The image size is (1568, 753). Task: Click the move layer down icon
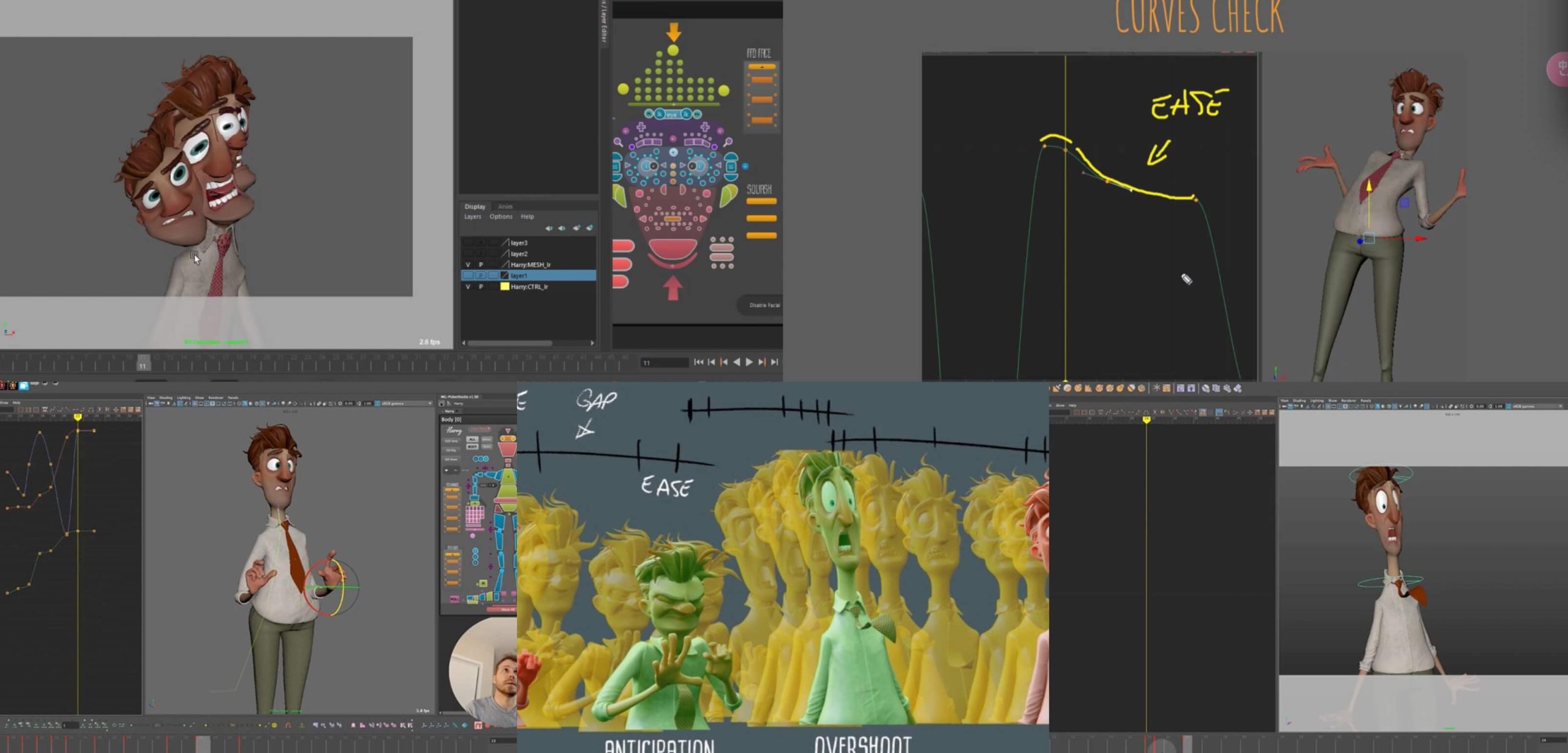coord(562,228)
